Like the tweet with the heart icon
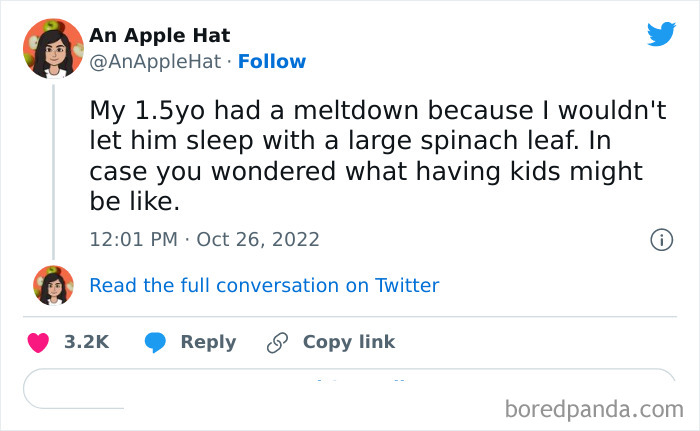The image size is (700, 431). tap(38, 342)
